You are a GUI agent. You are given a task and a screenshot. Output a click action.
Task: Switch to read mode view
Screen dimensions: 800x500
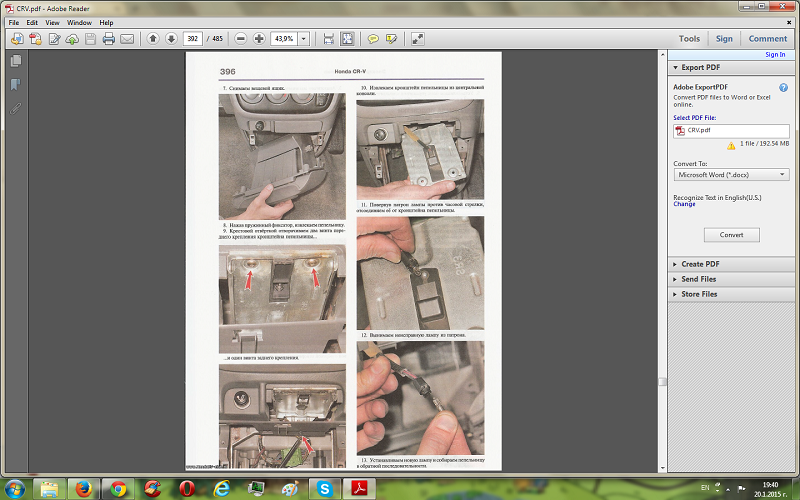click(418, 39)
